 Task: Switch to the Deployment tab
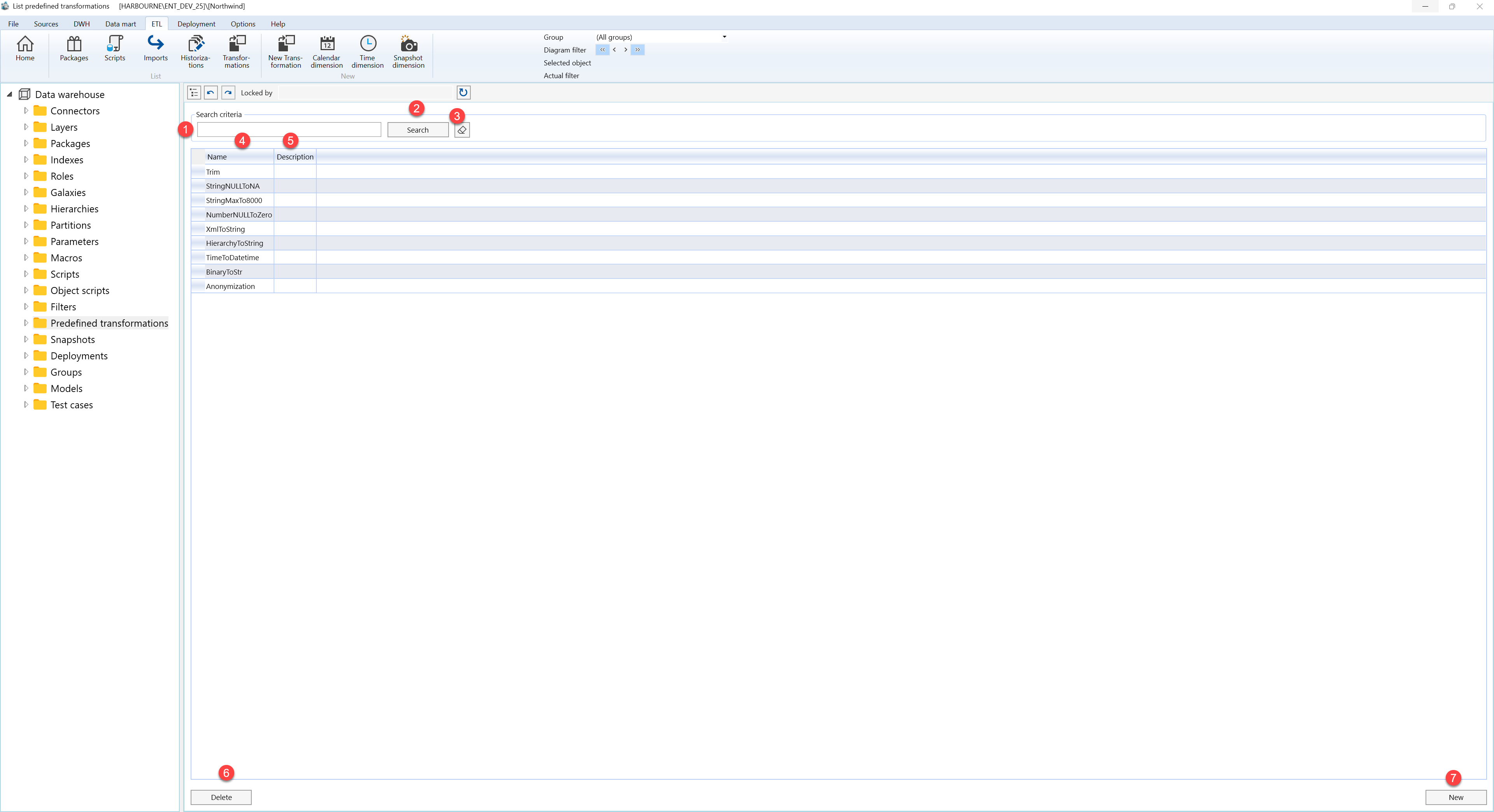[x=196, y=24]
